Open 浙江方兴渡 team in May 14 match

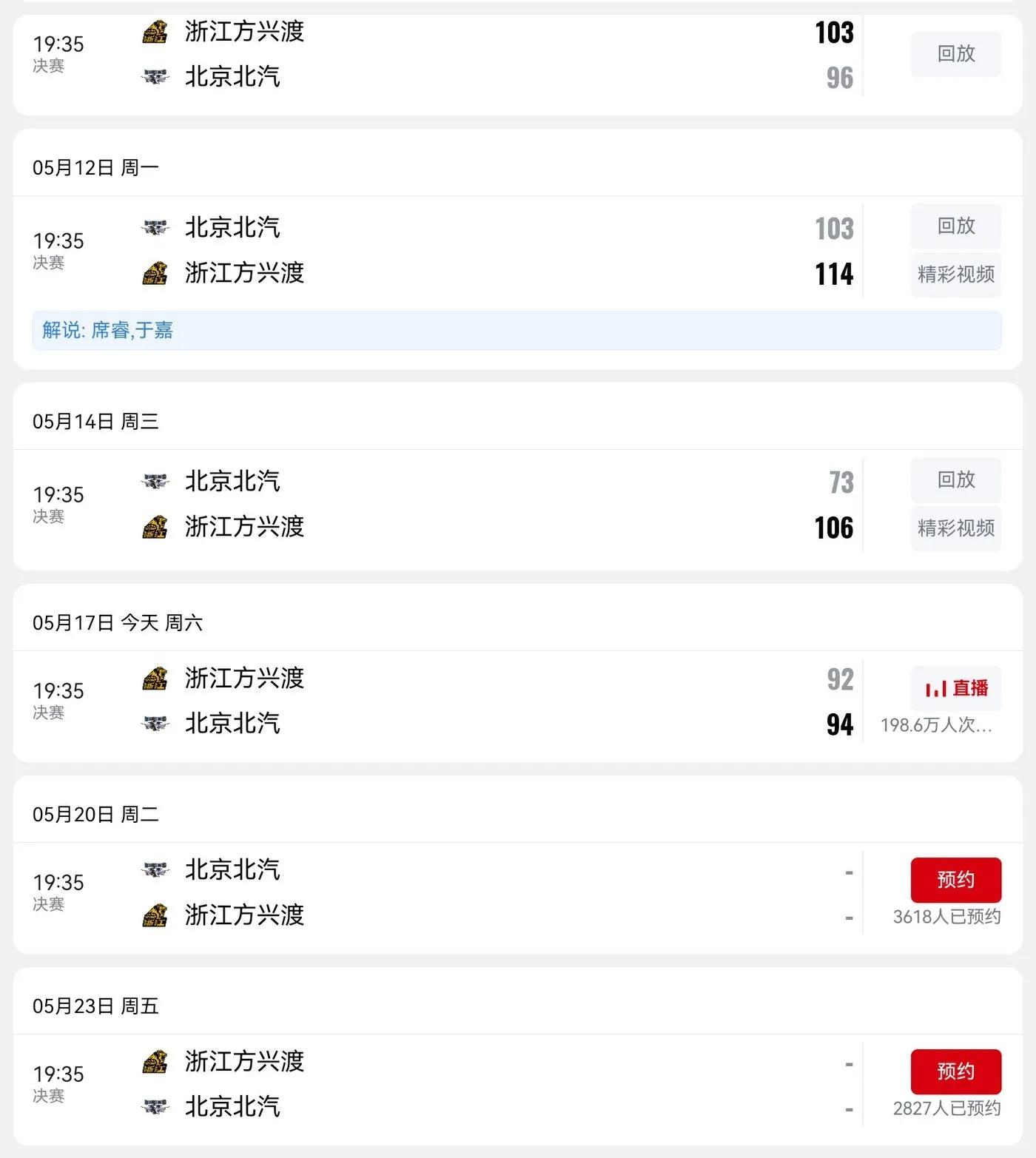(x=244, y=527)
